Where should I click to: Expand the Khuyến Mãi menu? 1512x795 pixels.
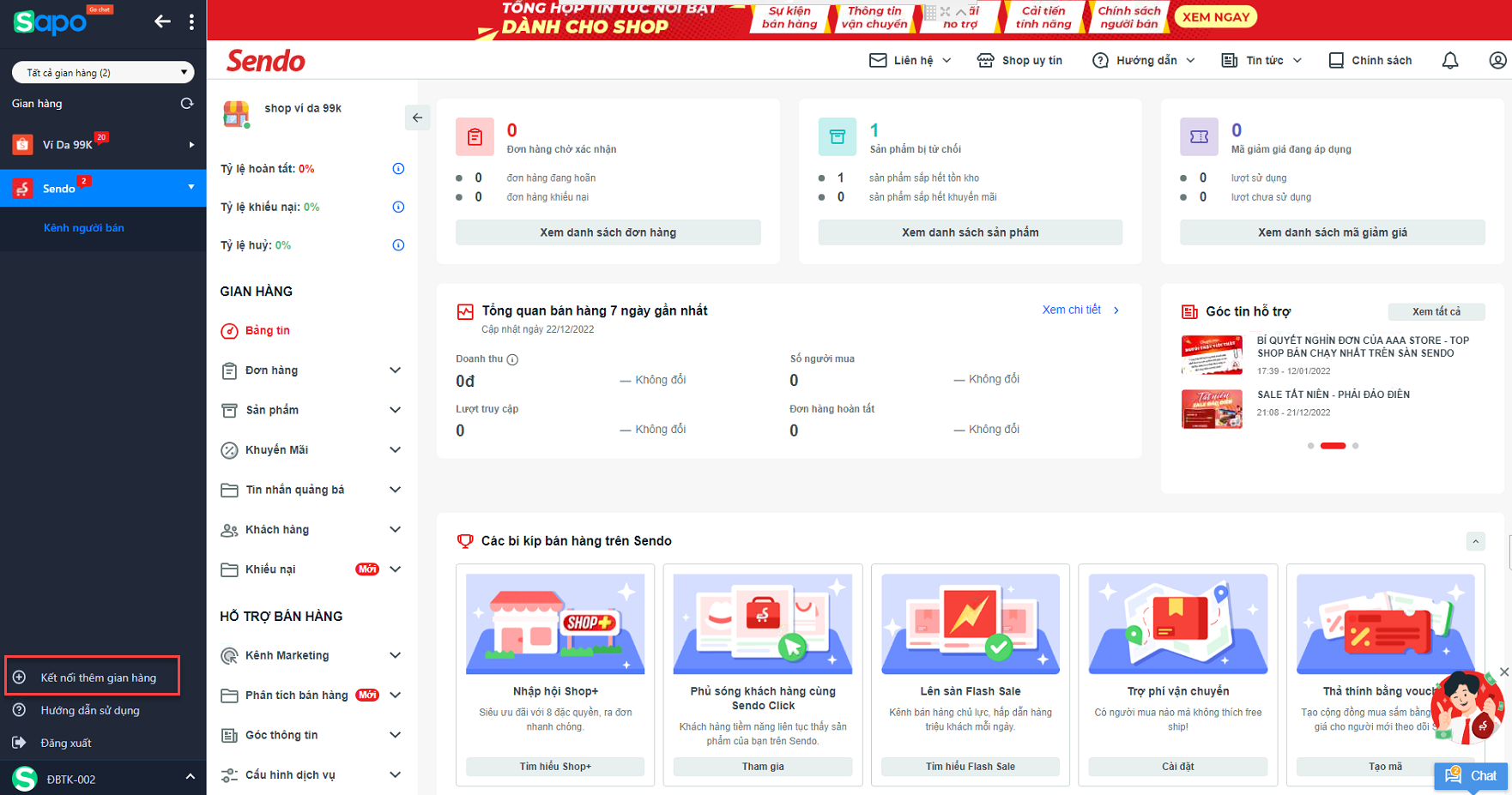[395, 449]
